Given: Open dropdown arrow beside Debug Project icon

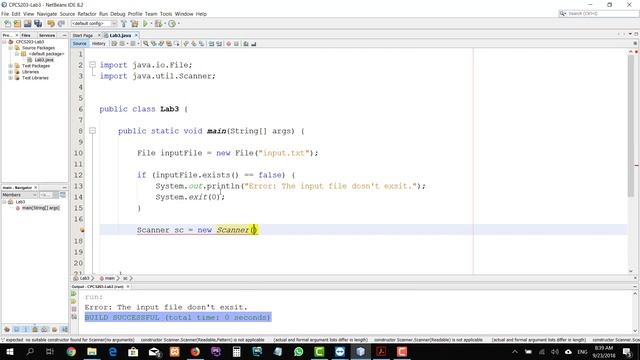Looking at the screenshot, I should click(164, 24).
